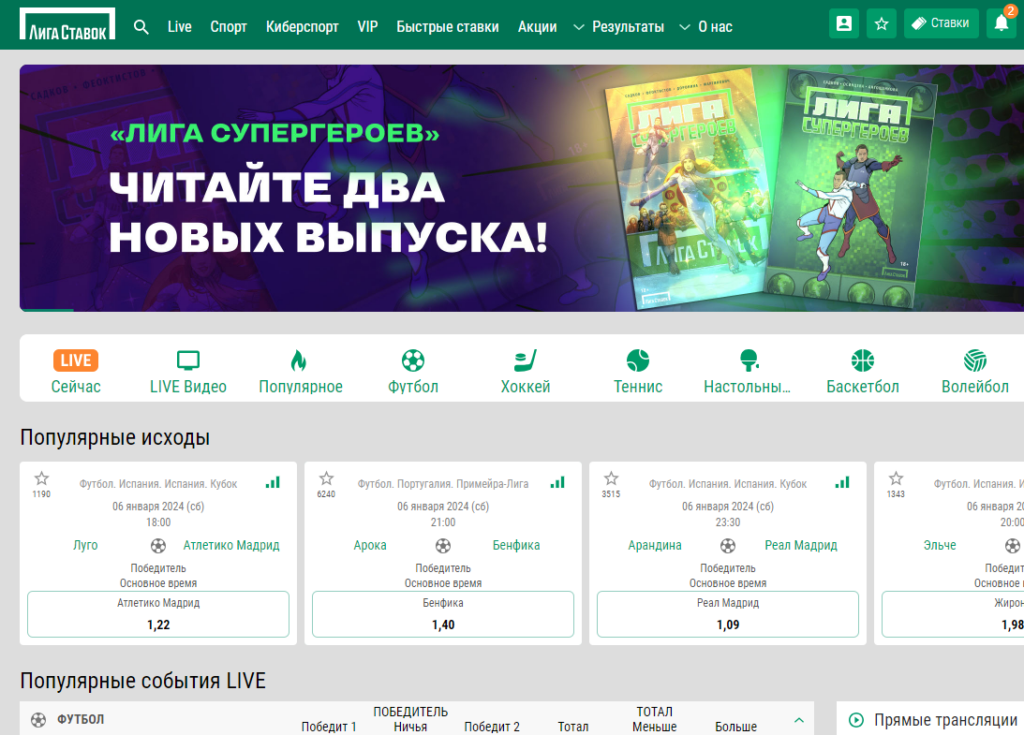This screenshot has height=735, width=1024.
Task: Open the VIP menu item
Action: pos(368,27)
